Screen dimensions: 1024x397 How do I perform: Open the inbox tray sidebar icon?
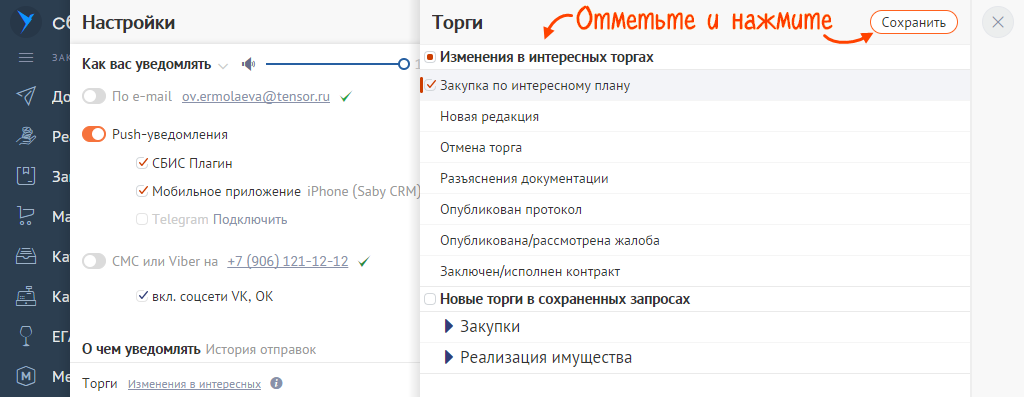[x=26, y=257]
